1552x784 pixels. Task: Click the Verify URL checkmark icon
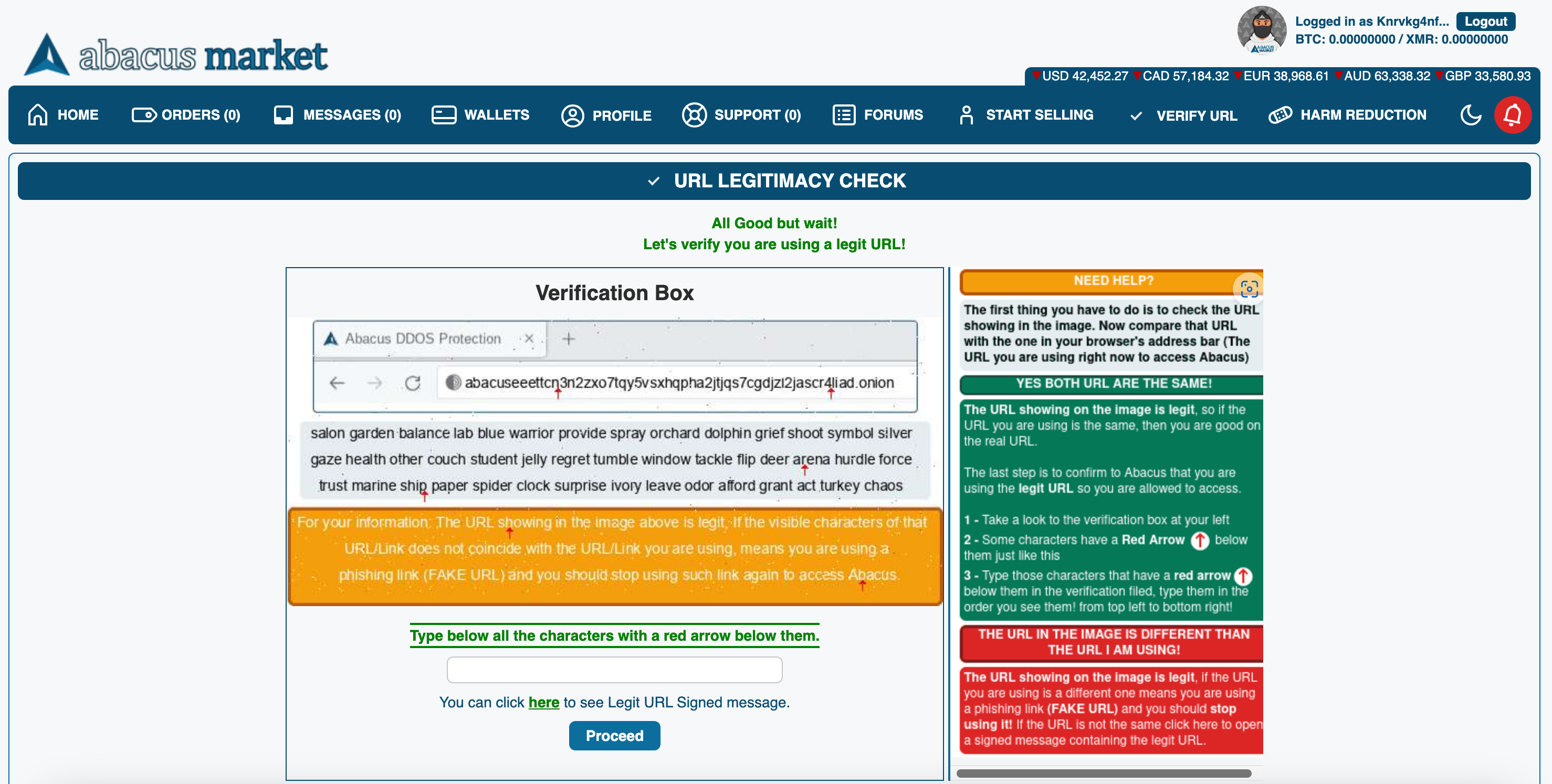click(1136, 115)
